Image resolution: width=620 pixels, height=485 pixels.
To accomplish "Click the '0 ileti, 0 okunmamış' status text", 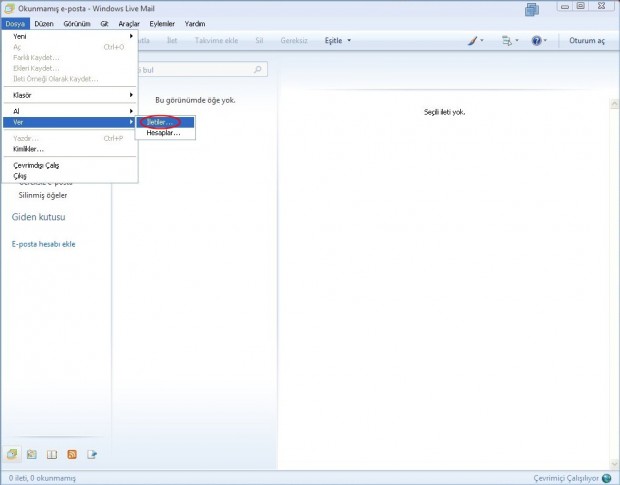I will [42, 478].
